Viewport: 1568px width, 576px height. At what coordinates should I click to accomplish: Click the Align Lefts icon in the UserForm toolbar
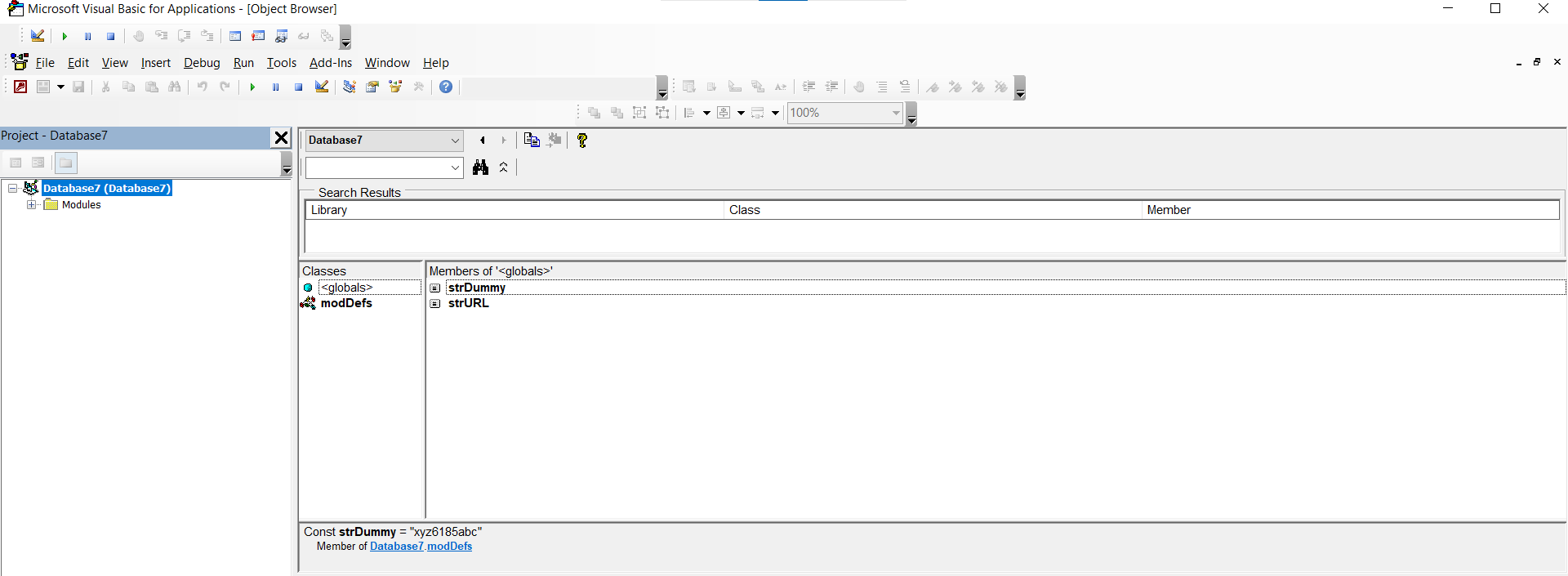(x=688, y=113)
